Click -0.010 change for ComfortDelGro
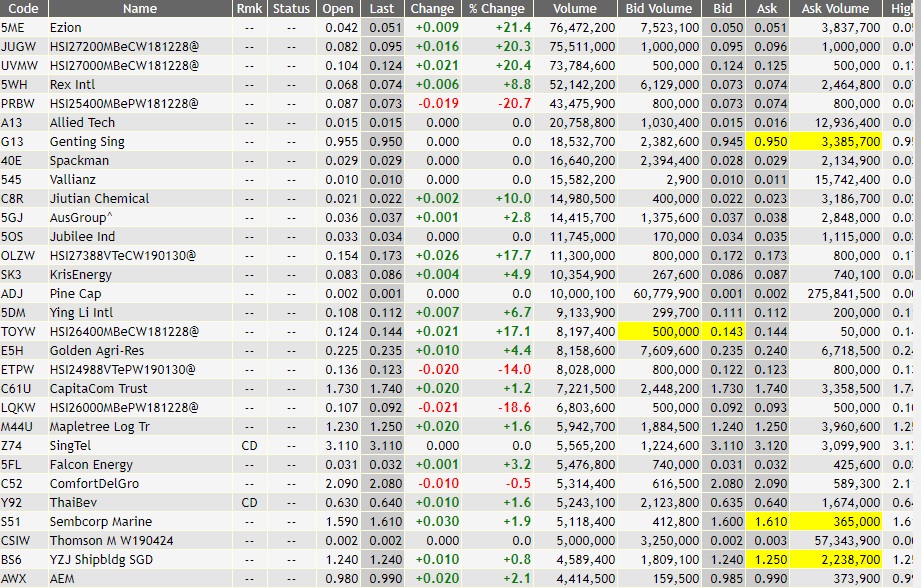 [437, 484]
